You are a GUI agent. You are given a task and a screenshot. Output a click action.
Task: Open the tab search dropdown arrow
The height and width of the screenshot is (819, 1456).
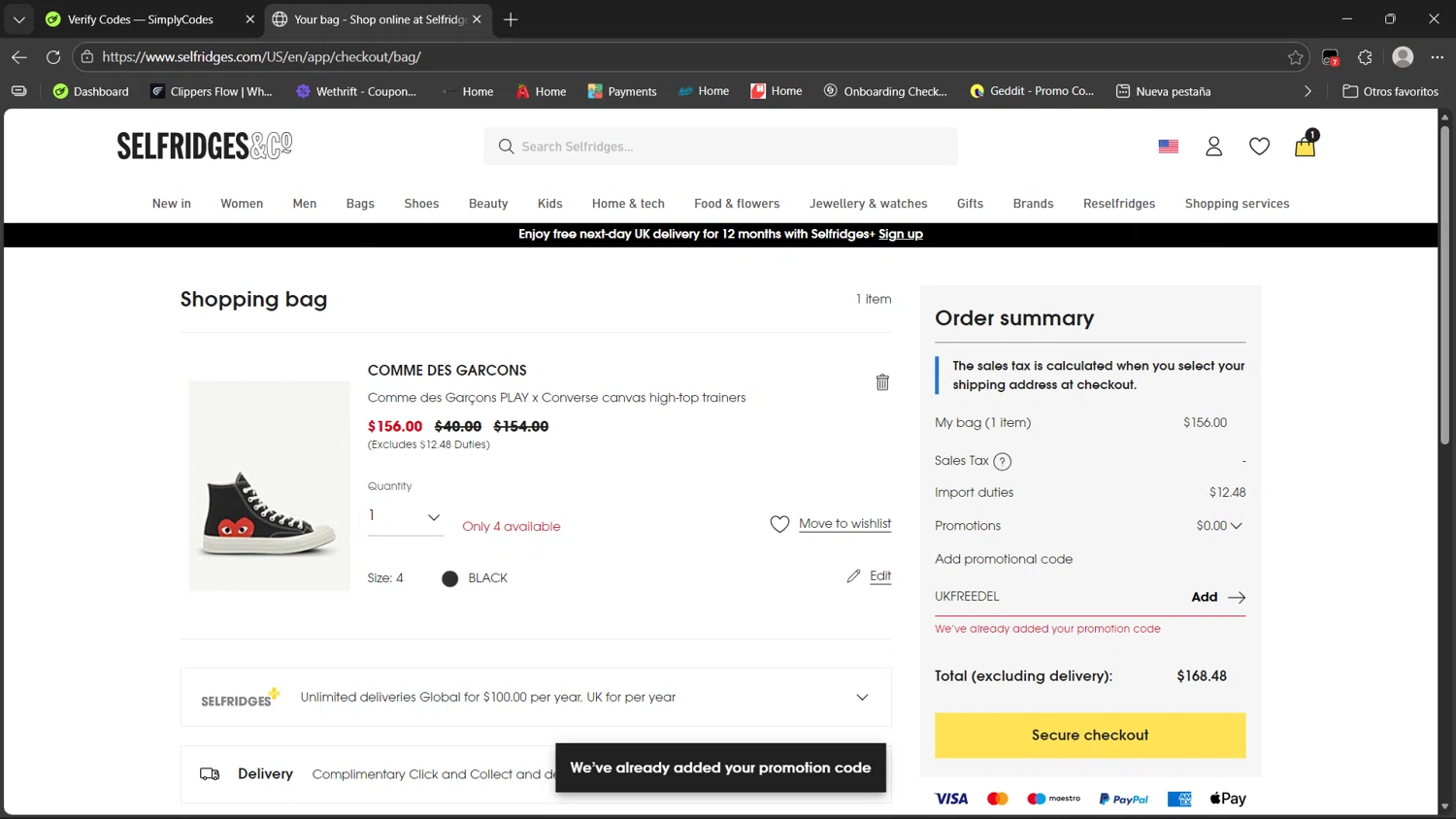tap(19, 19)
